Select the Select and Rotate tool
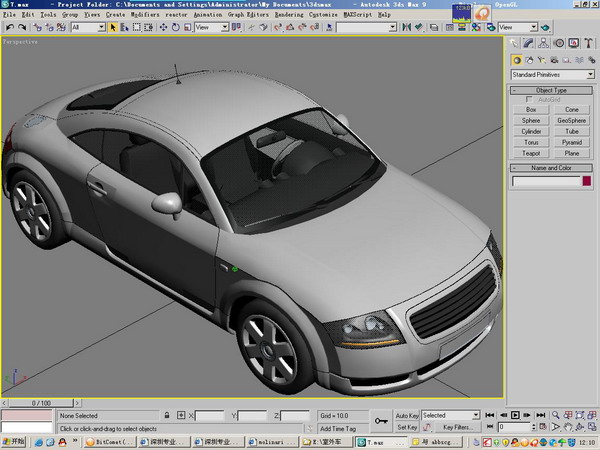 click(176, 27)
